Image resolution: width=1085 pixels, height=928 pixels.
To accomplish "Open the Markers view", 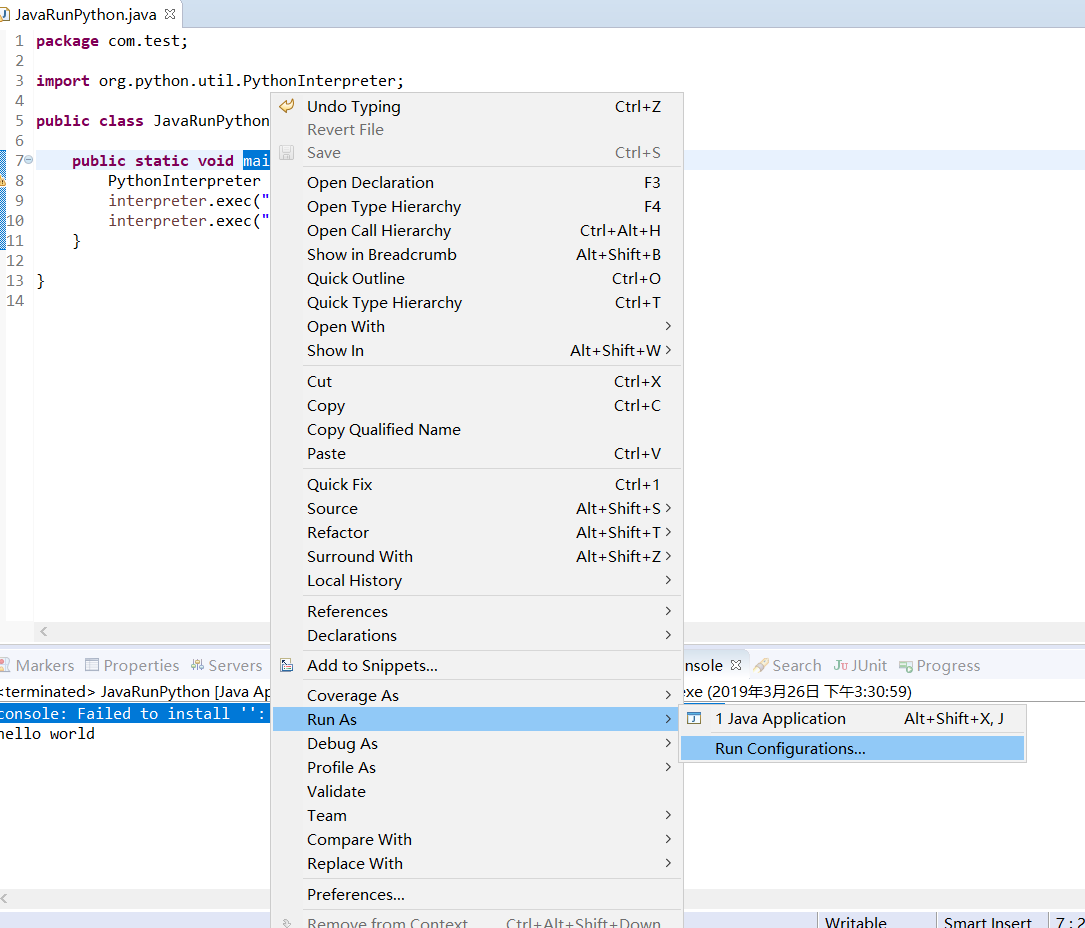I will click(x=43, y=666).
